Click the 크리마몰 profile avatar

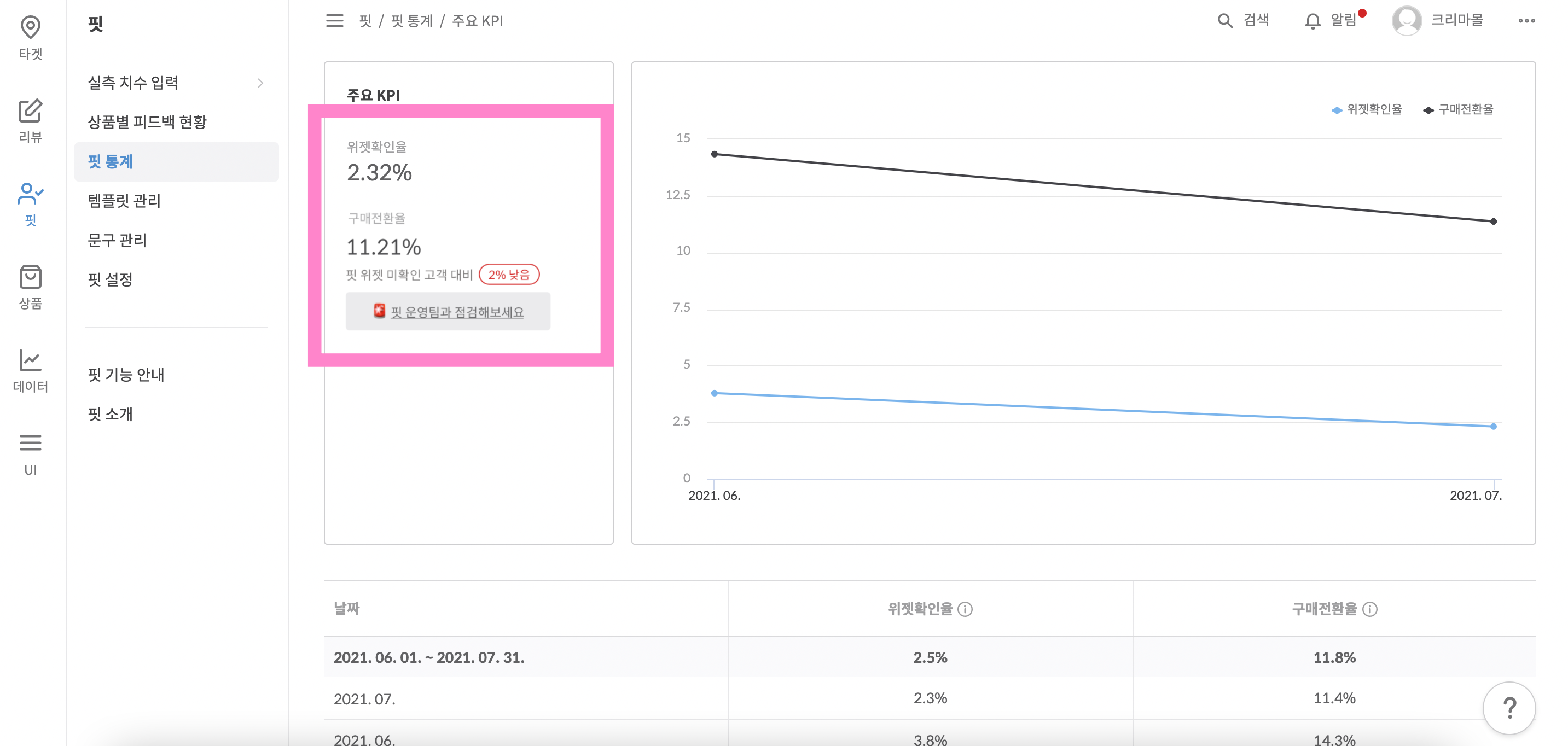1406,21
